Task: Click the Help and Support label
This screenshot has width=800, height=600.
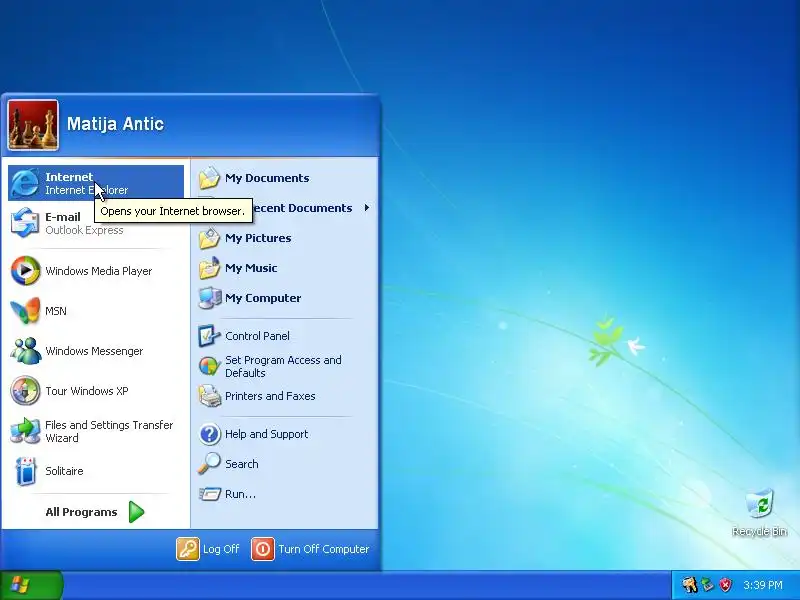Action: coord(266,434)
